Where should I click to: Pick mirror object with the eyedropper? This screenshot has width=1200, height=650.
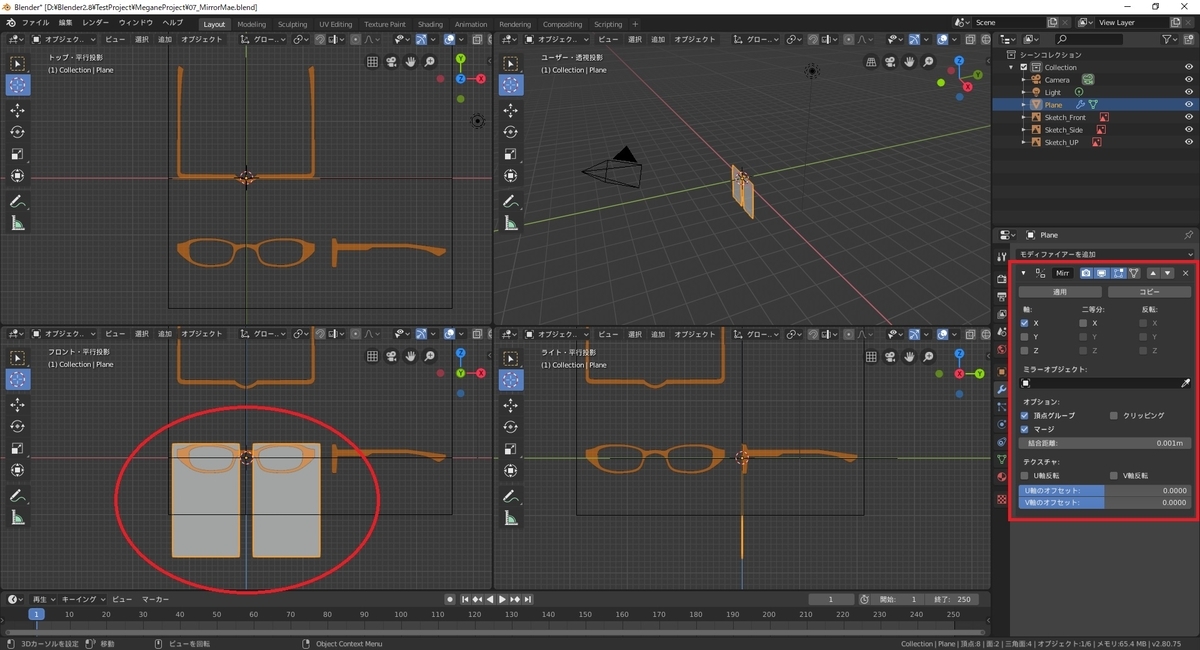pos(1186,383)
